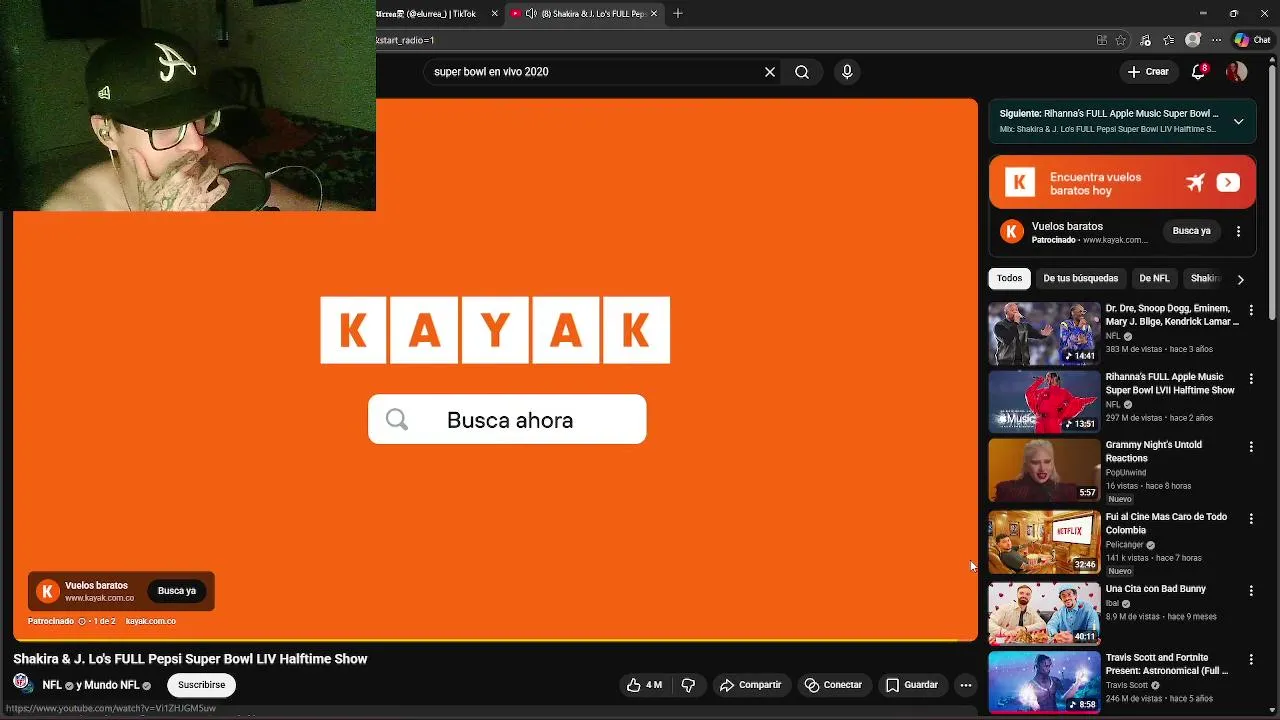Click Suscribirse to the NFL channel
Image resolution: width=1280 pixels, height=720 pixels.
click(202, 685)
